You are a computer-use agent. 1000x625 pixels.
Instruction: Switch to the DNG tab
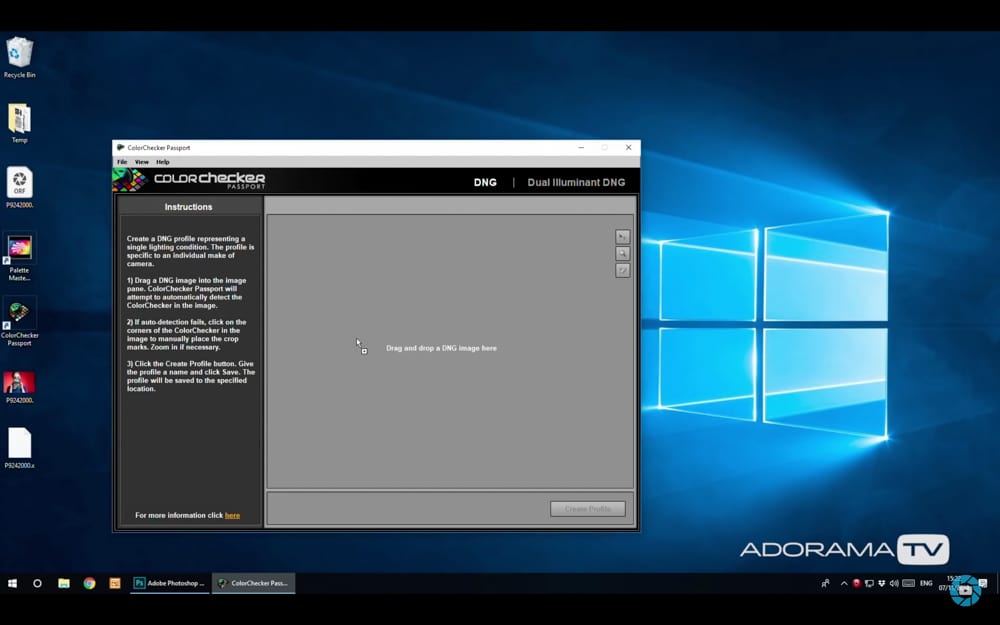[x=485, y=182]
